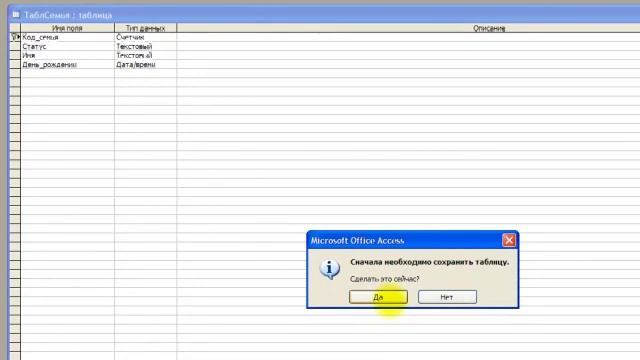Viewport: 640px width, 360px height.
Task: Select the Имя field name cell
Action: (67, 55)
